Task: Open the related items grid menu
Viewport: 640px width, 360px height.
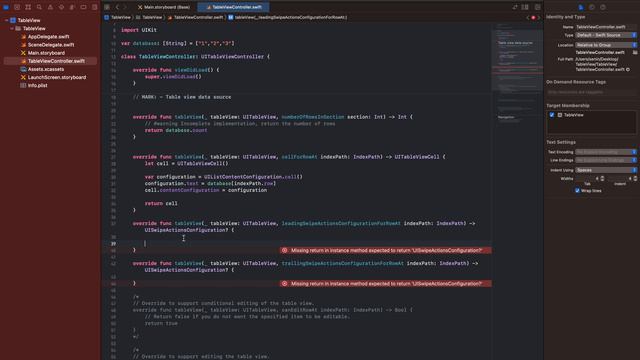Action: pyautogui.click(x=107, y=7)
